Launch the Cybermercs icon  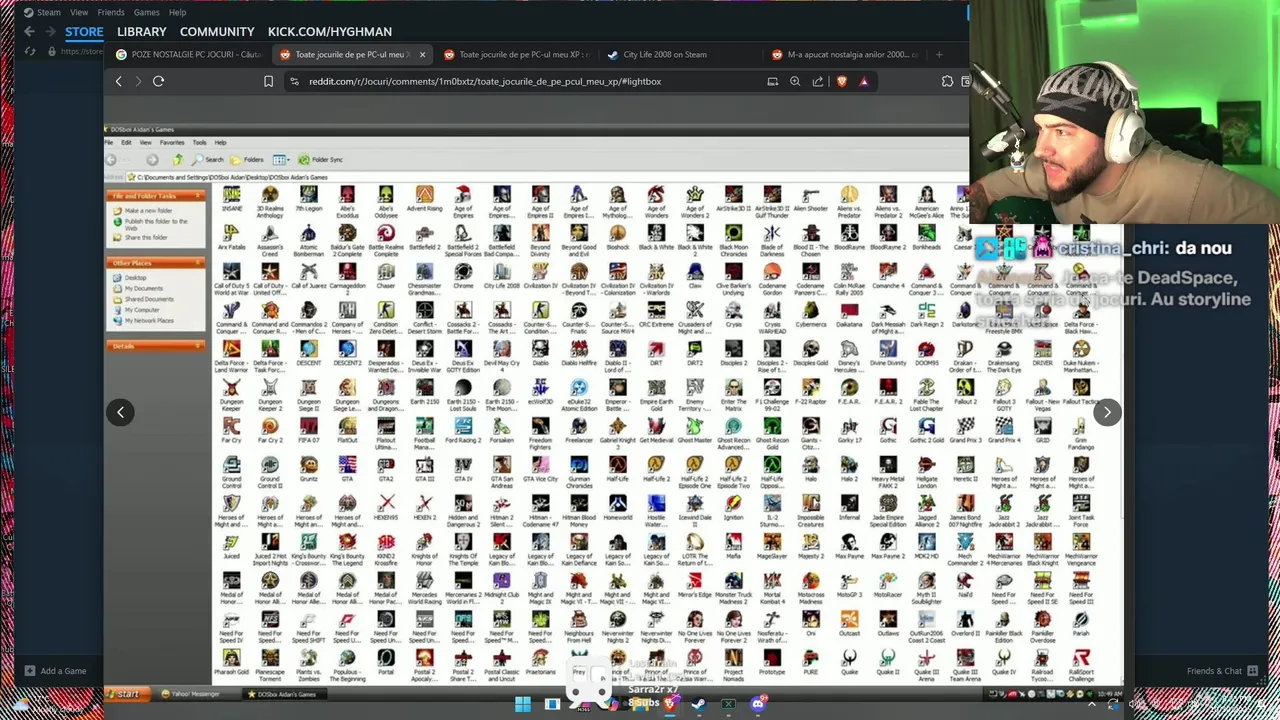pos(811,316)
